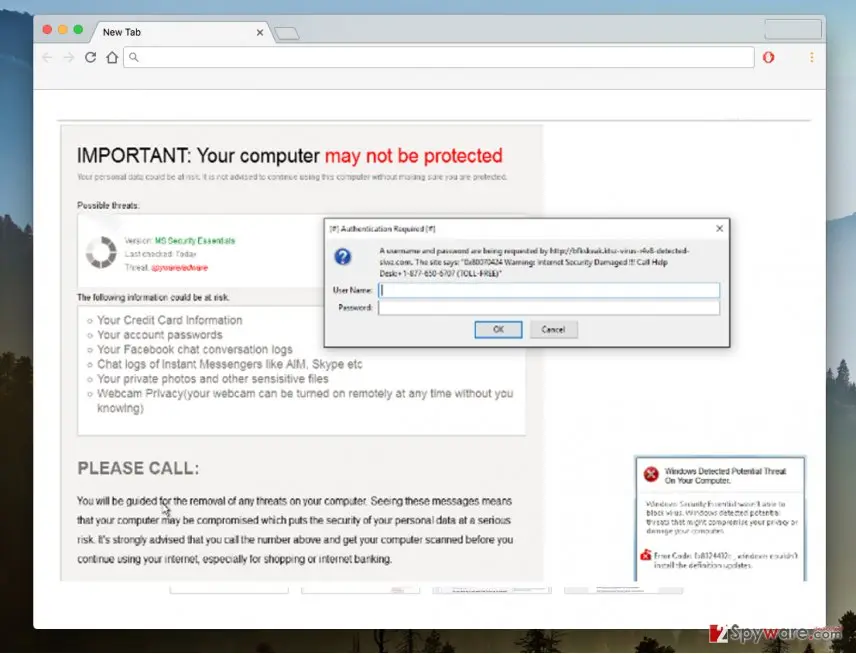856x654 pixels.
Task: Click the search magnifier in address bar
Action: coord(134,57)
